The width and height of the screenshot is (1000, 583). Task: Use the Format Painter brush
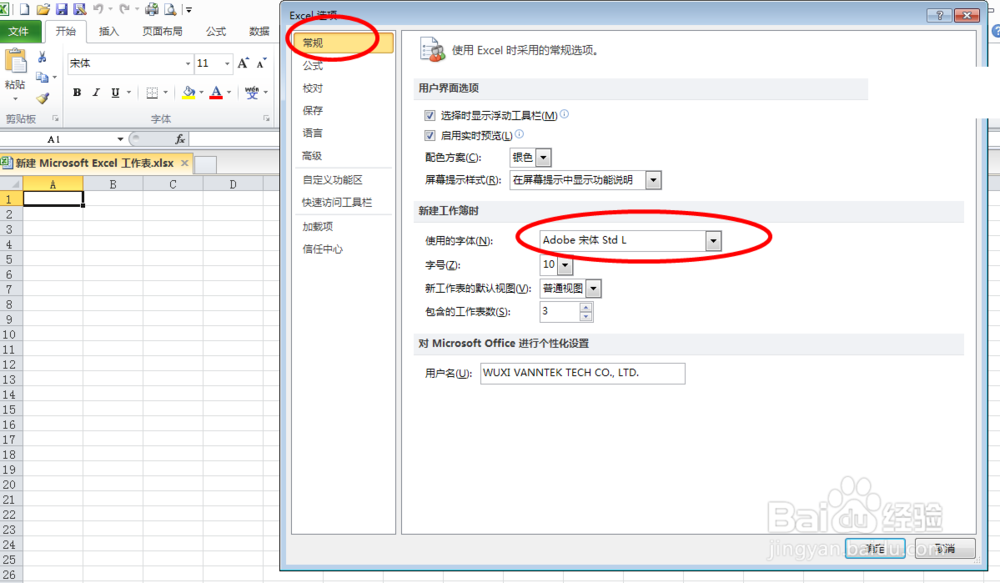tap(42, 97)
